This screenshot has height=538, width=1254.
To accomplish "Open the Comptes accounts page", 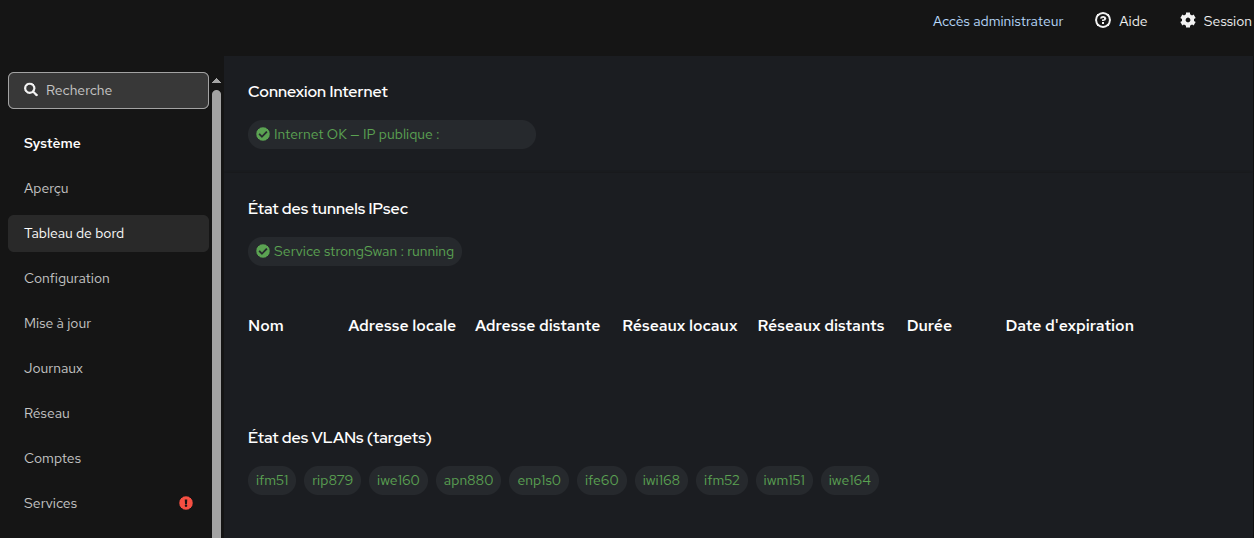I will (108, 458).
